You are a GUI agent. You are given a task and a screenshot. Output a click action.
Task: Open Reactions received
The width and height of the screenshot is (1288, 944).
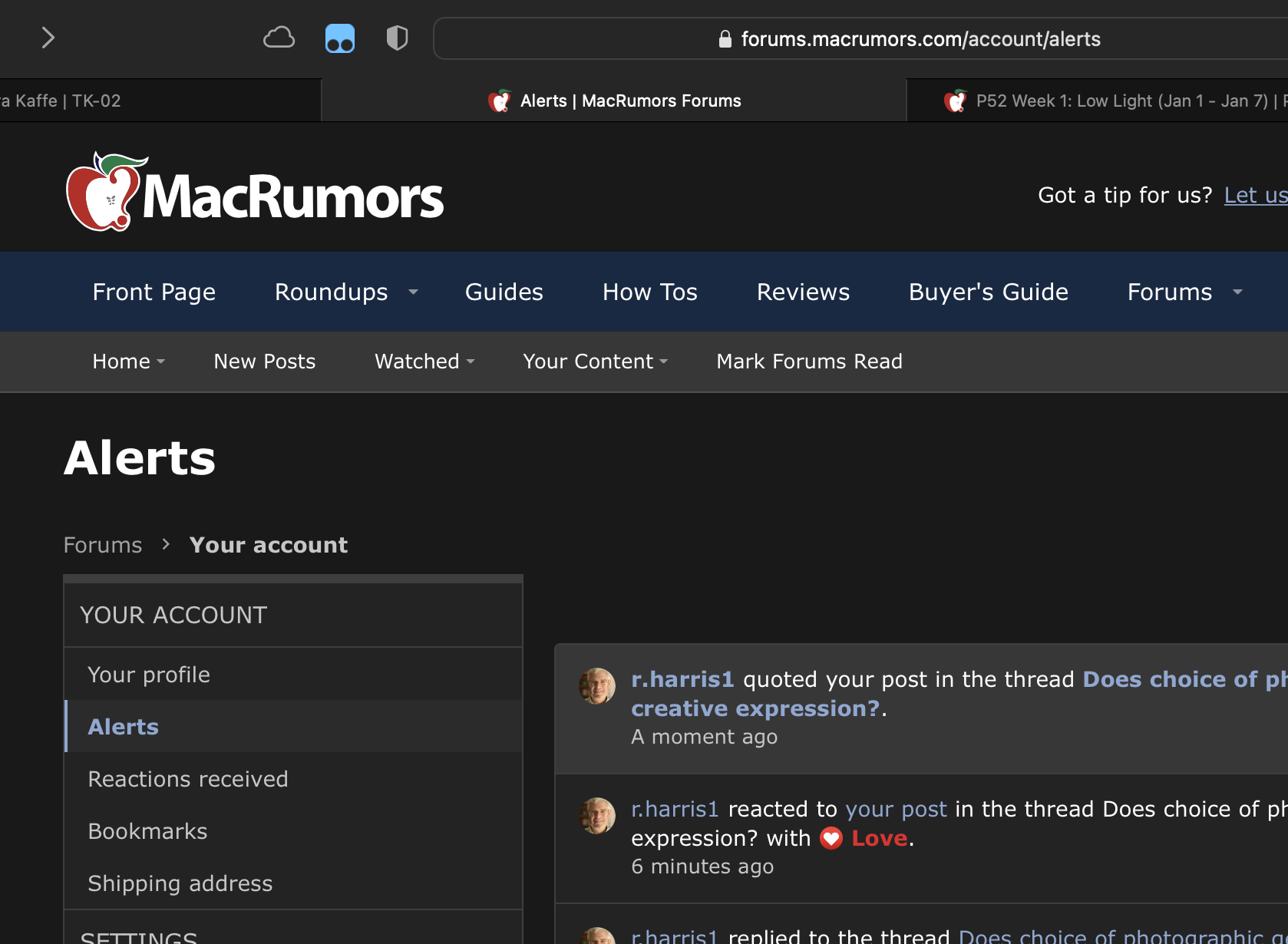click(x=293, y=778)
